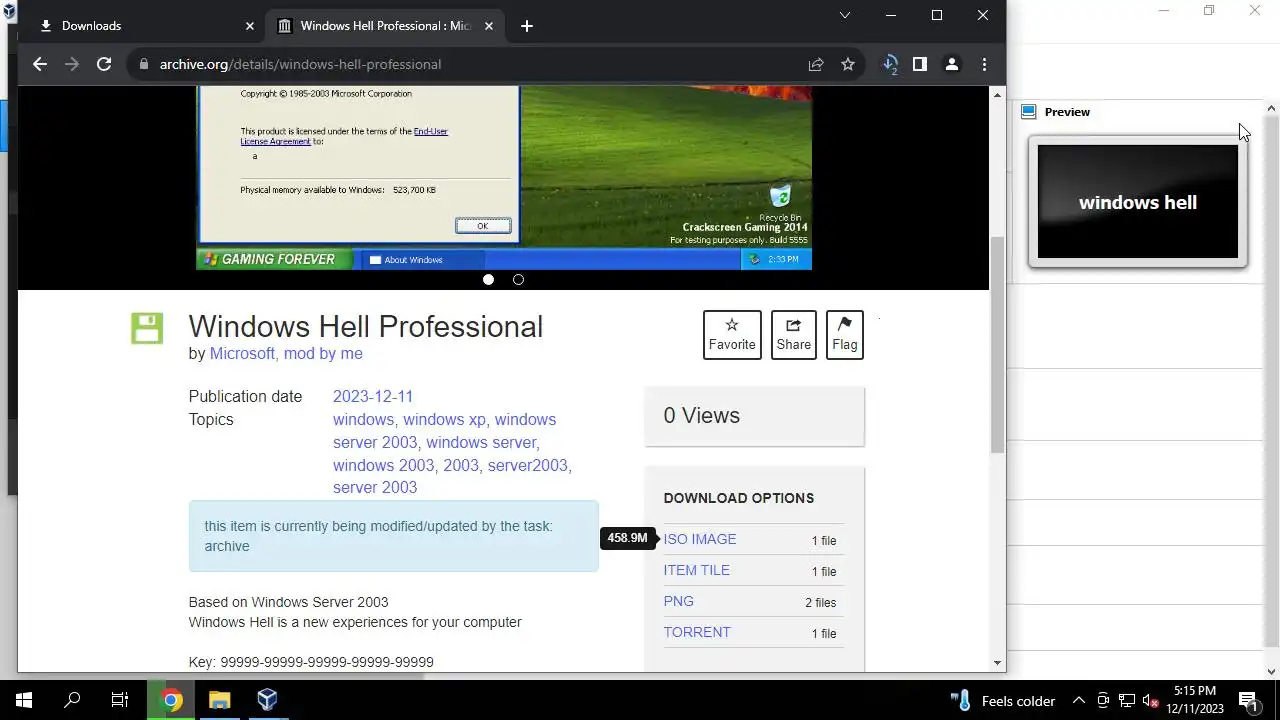Click the green floppy disk item icon
Viewport: 1280px width, 720px height.
coord(147,328)
